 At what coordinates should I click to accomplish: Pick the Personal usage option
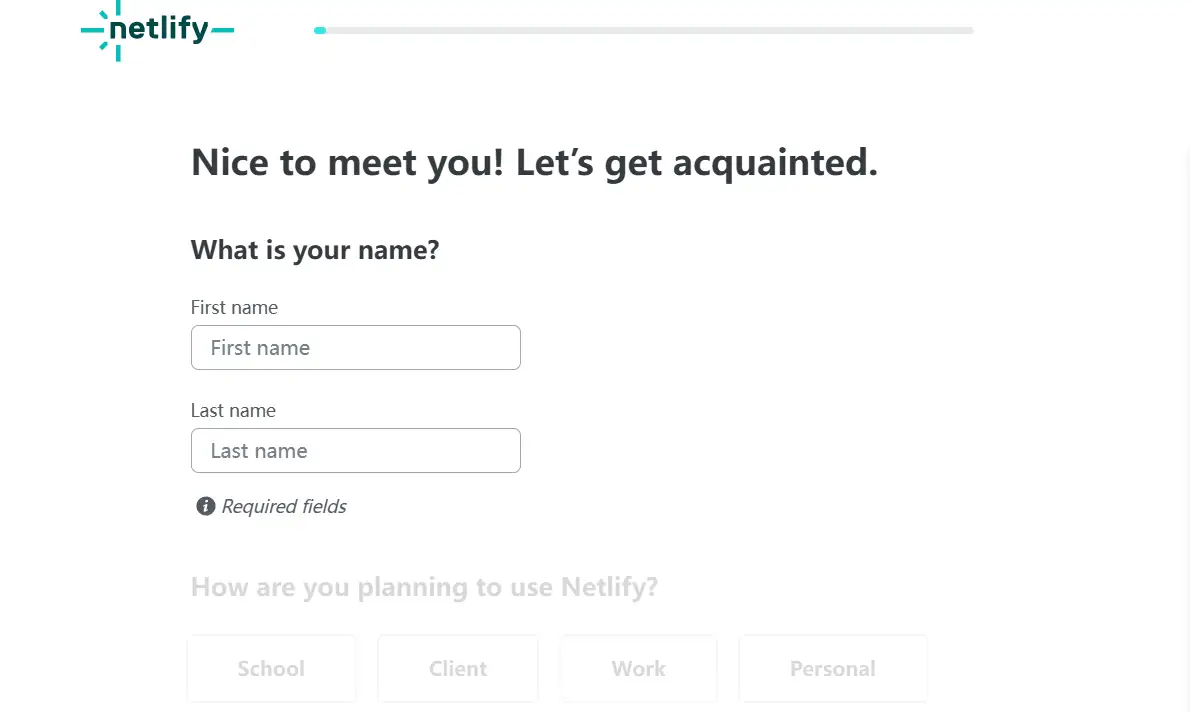tap(832, 668)
